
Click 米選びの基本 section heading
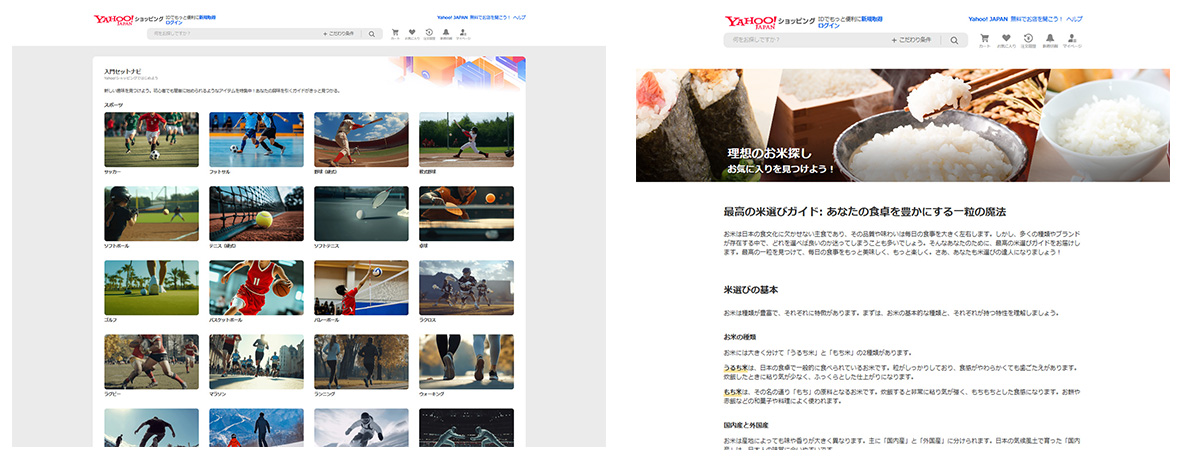coord(751,289)
